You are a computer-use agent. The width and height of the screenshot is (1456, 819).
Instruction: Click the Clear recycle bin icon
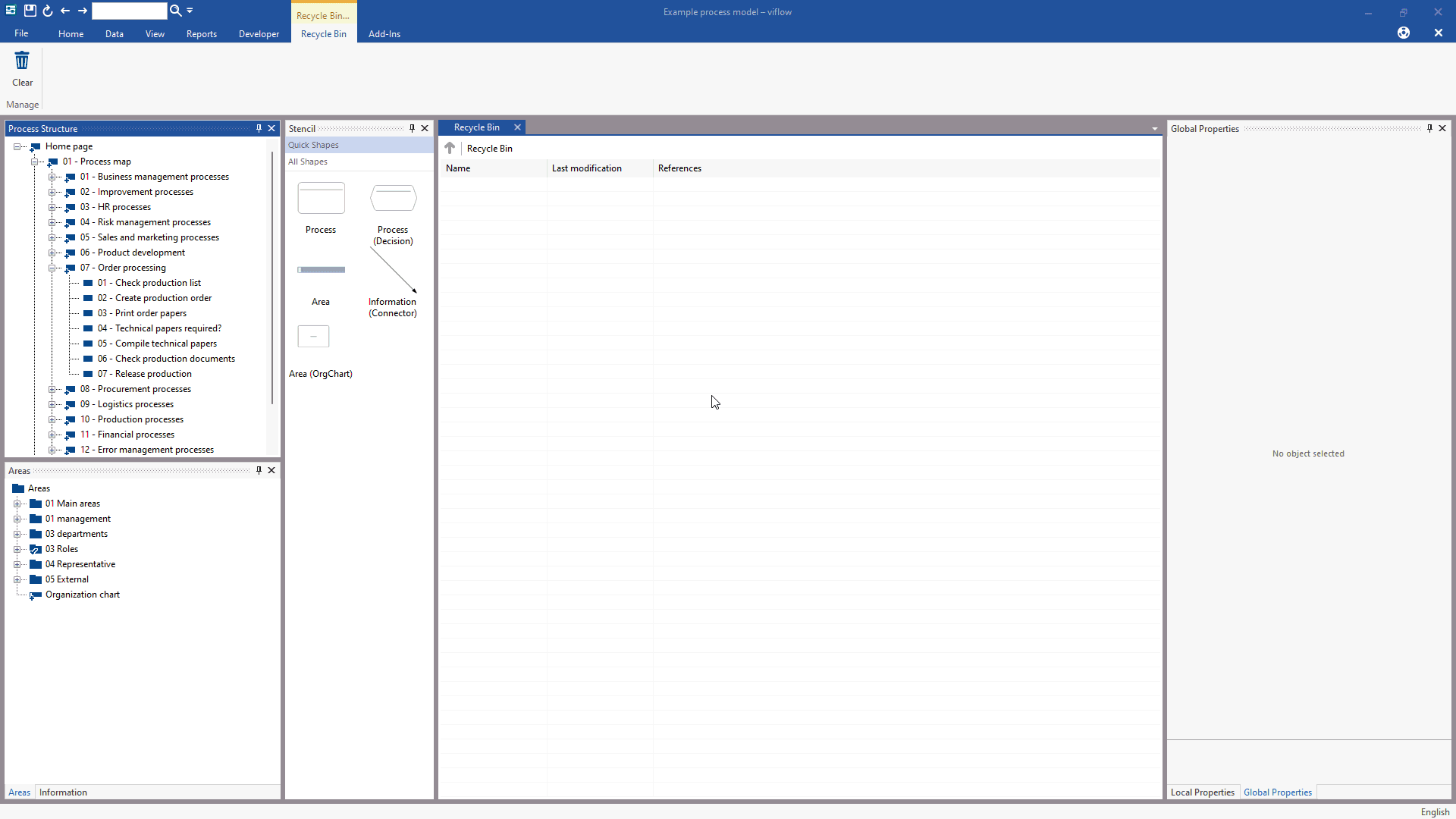click(22, 61)
